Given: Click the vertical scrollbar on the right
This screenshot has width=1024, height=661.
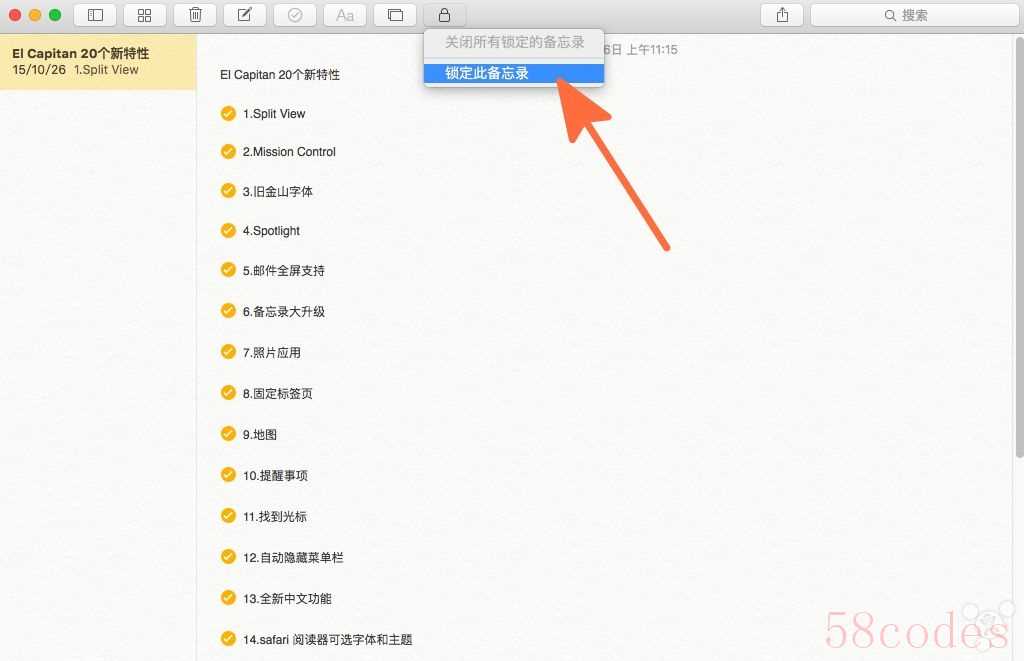Looking at the screenshot, I should coord(1018,250).
